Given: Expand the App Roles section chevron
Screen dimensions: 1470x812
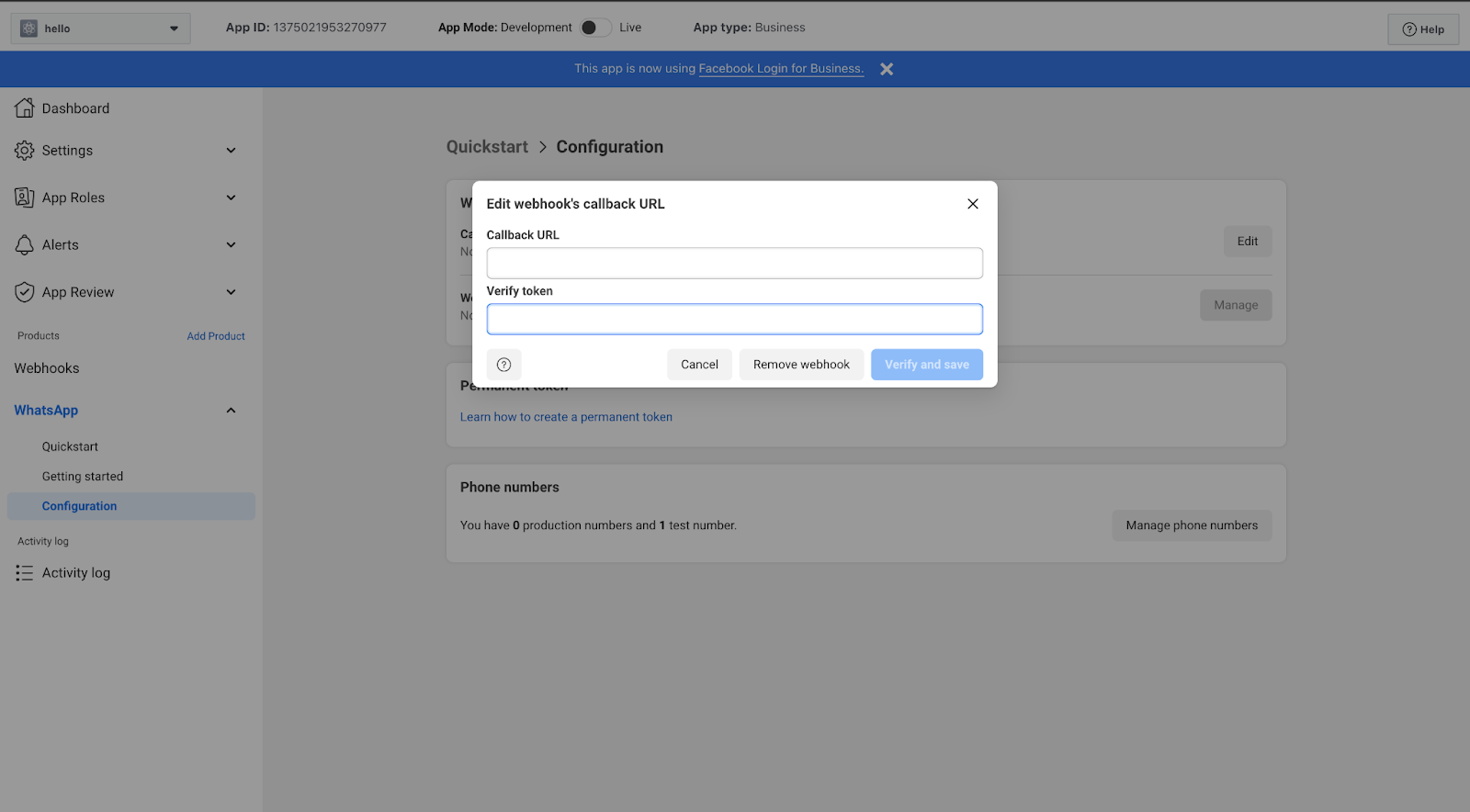Looking at the screenshot, I should click(x=232, y=197).
